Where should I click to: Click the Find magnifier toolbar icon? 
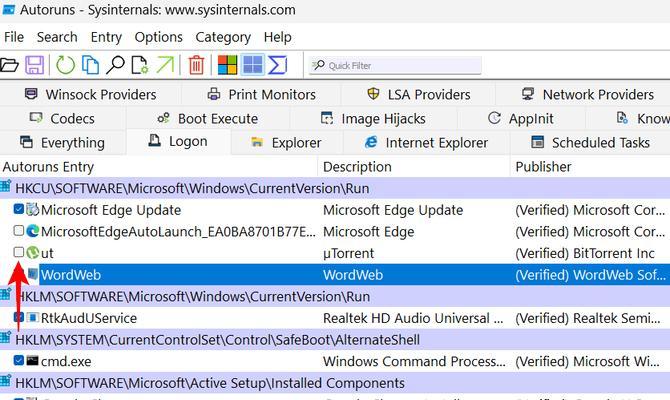[x=115, y=65]
